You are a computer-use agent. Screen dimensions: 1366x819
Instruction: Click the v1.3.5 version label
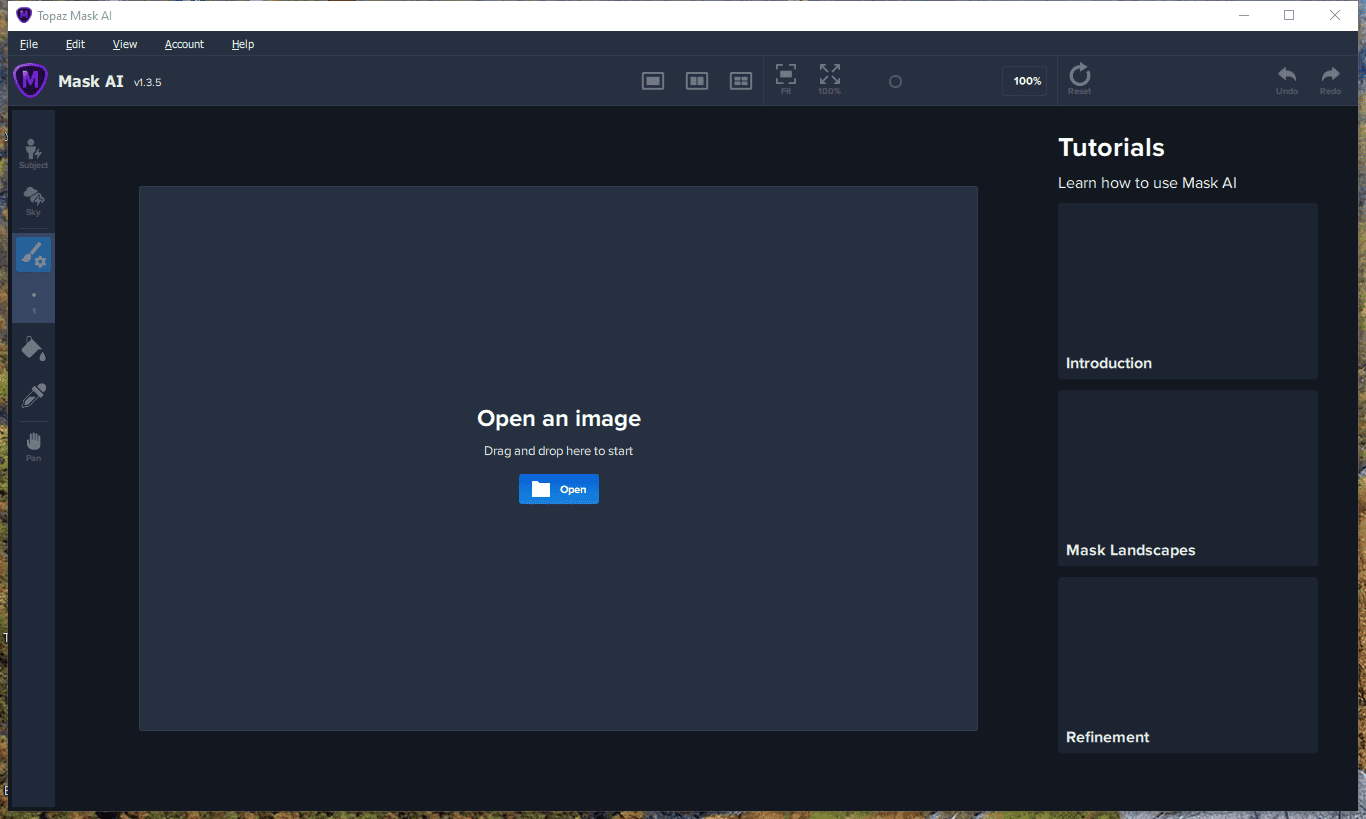coord(147,83)
